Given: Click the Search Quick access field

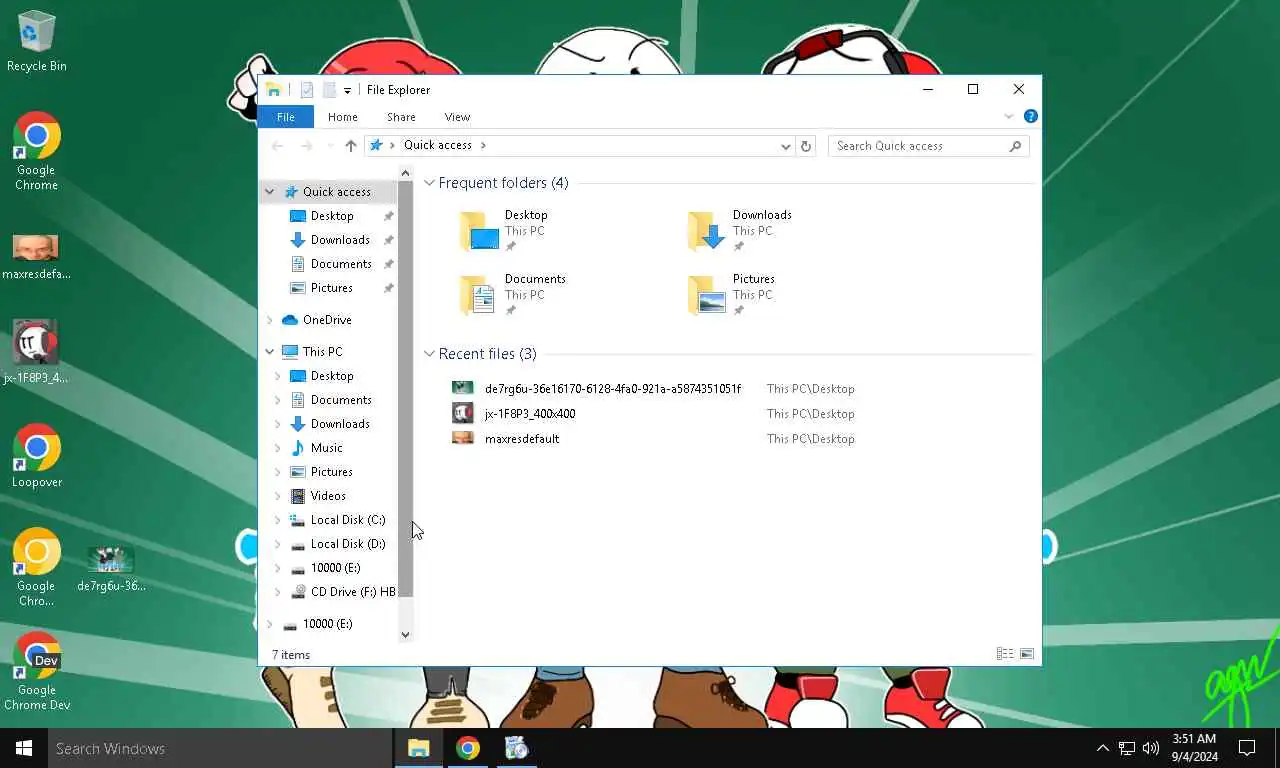Looking at the screenshot, I should click(x=929, y=146).
